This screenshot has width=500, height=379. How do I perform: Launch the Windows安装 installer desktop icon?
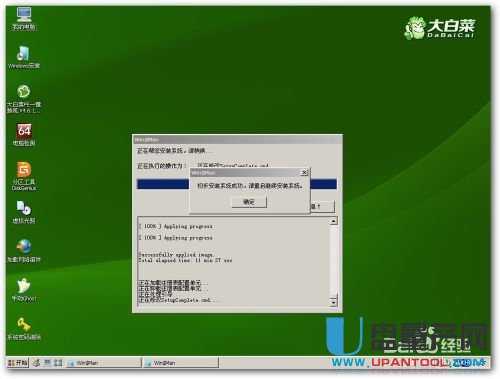pos(24,57)
